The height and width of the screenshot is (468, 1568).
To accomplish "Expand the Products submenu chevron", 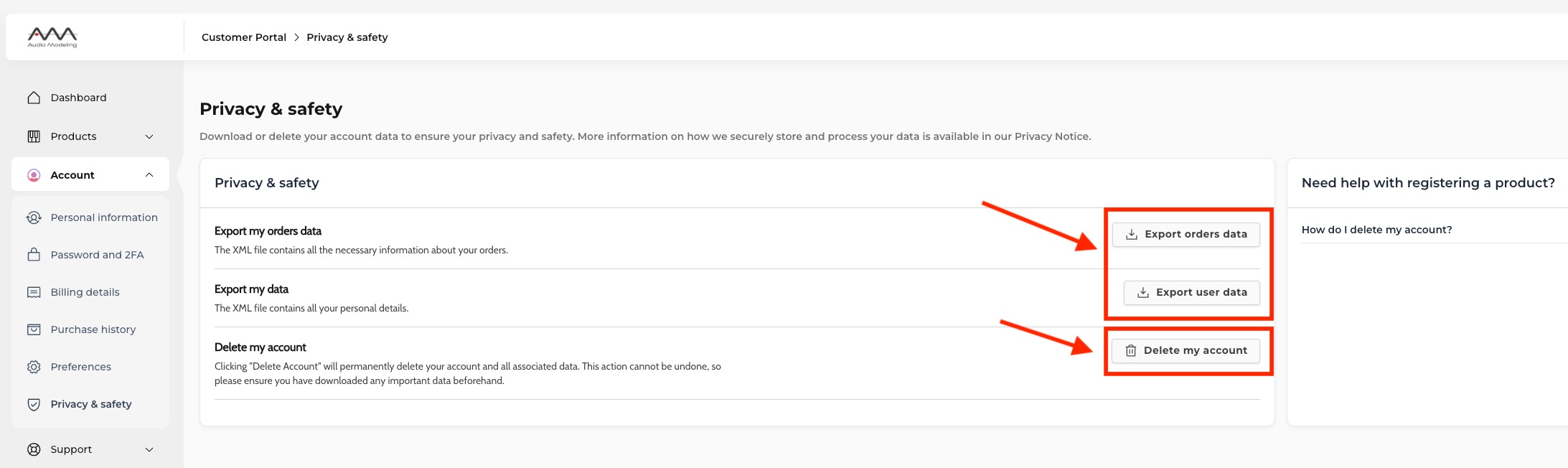I will coord(149,136).
